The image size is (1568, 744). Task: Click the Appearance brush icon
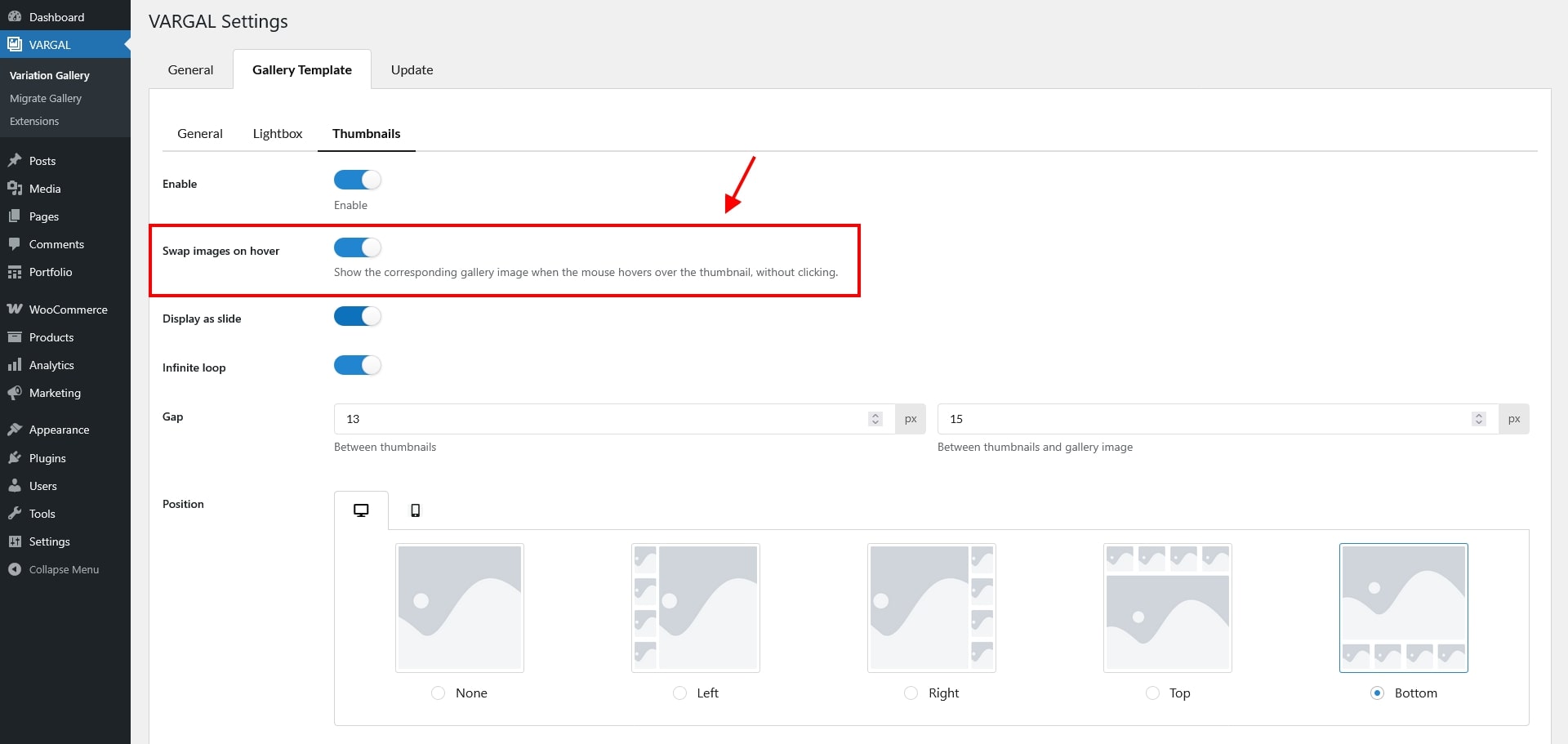tap(15, 430)
